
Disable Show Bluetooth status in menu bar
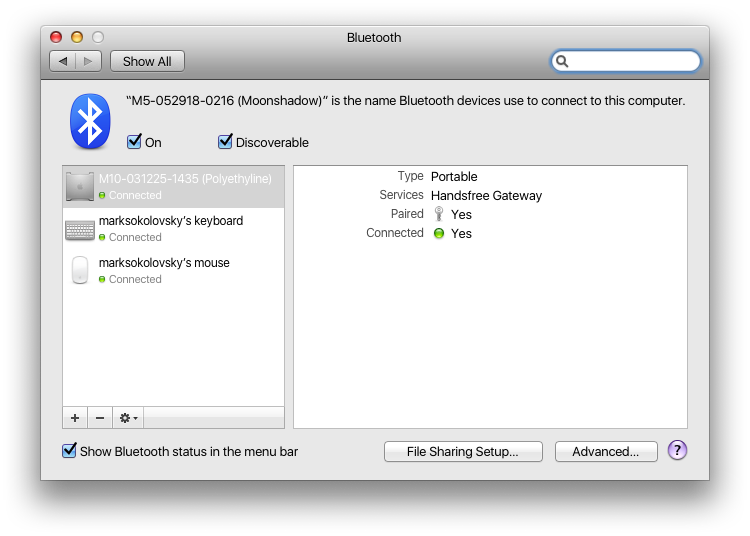point(69,451)
